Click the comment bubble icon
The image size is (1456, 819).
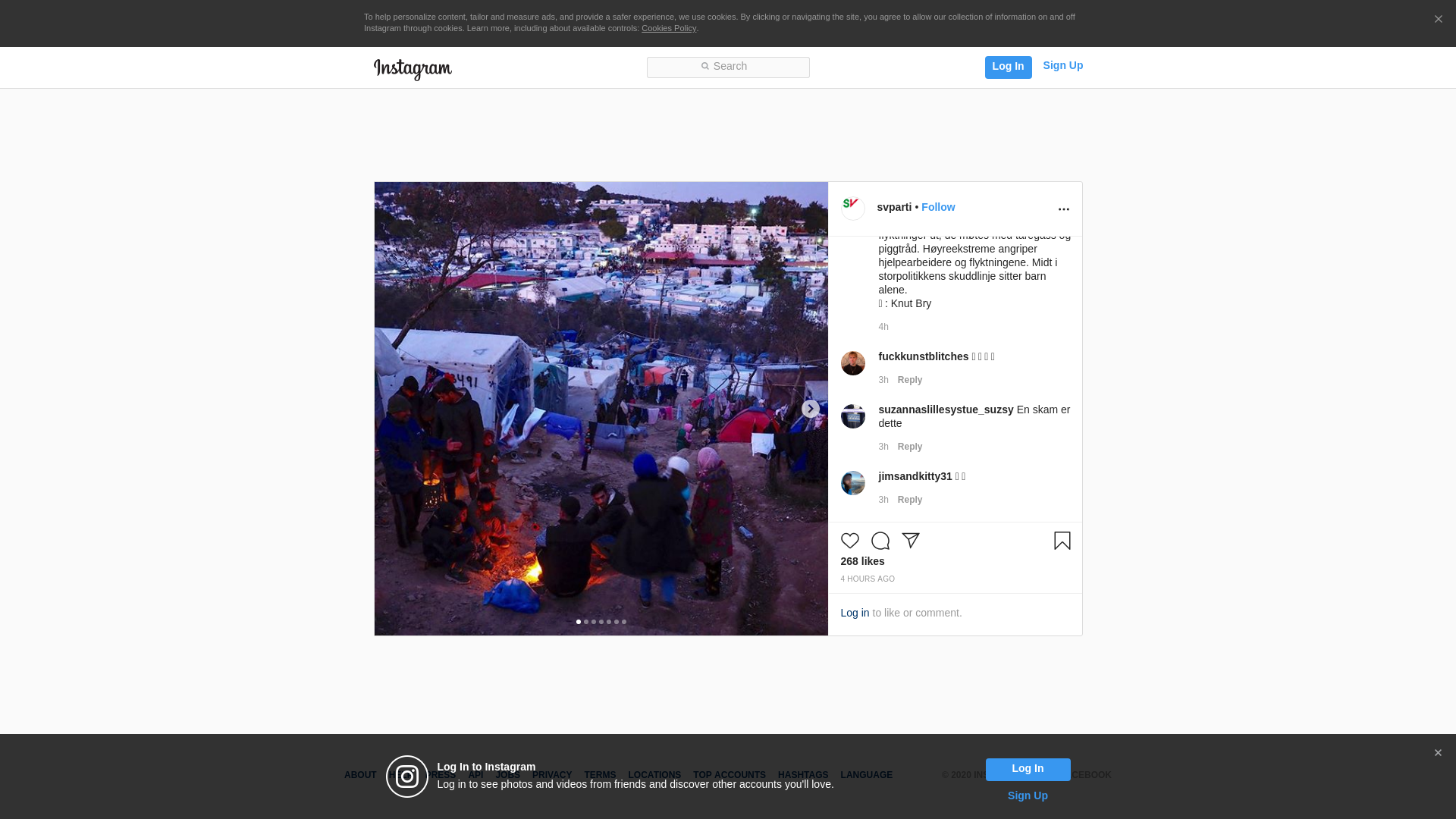pos(880,541)
